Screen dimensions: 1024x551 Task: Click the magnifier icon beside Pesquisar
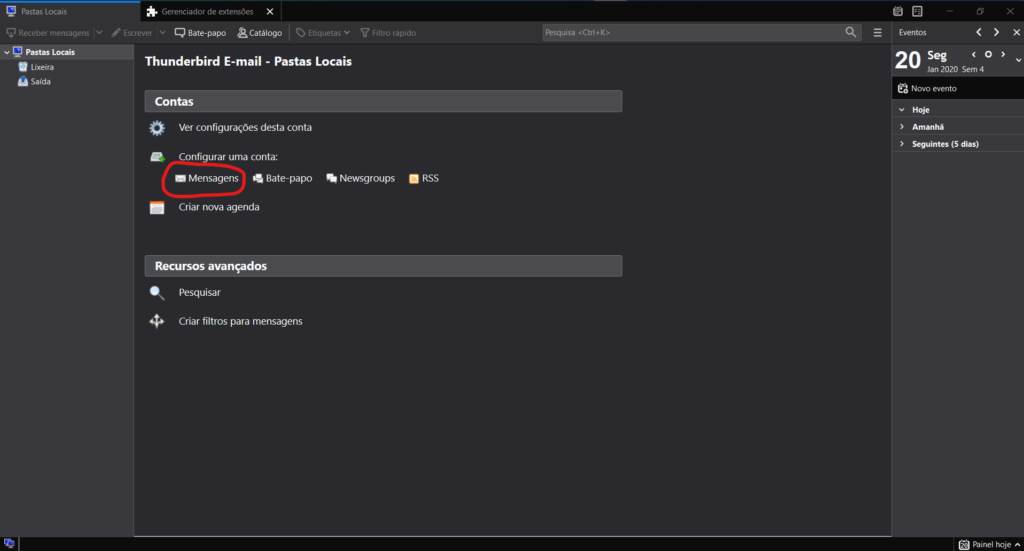(x=157, y=292)
